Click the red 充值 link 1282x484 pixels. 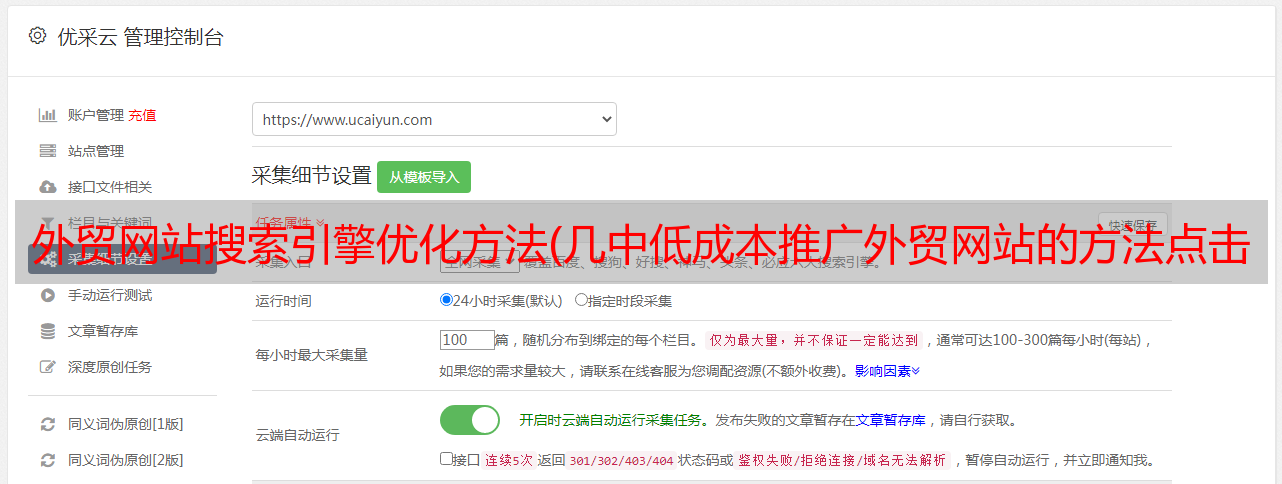point(142,115)
